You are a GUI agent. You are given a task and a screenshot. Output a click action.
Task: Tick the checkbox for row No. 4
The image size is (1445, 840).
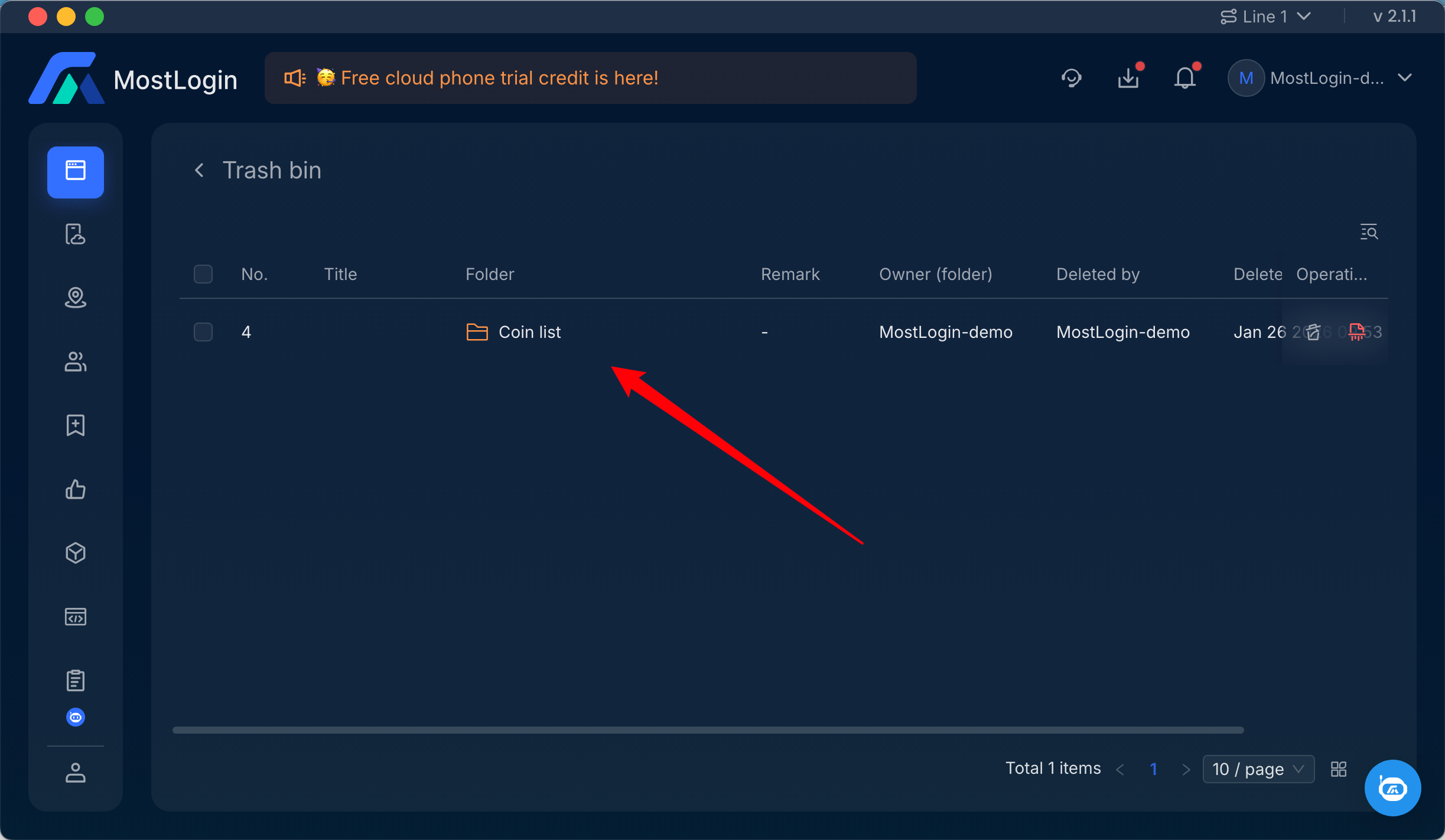(203, 332)
